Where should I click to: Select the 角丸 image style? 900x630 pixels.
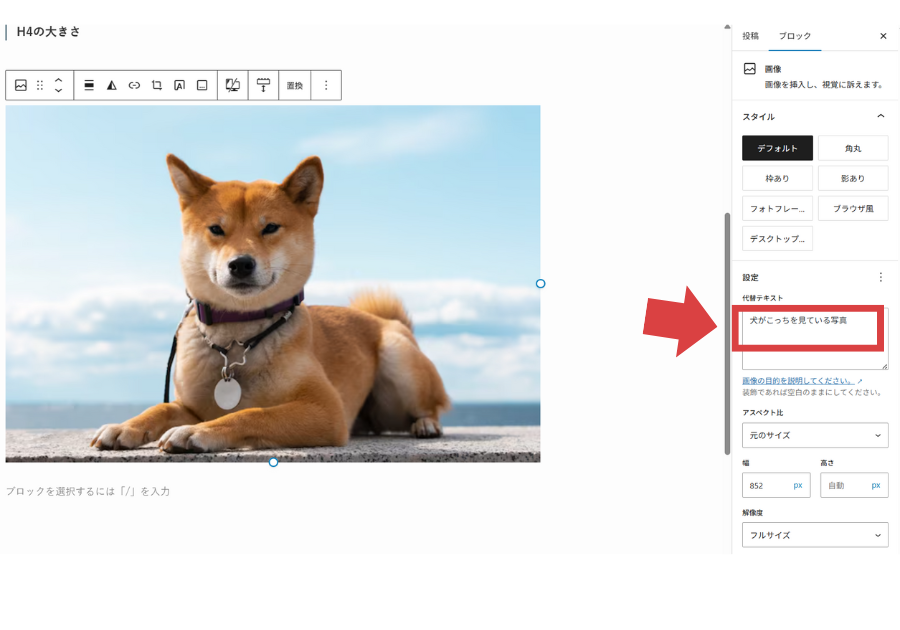(853, 147)
